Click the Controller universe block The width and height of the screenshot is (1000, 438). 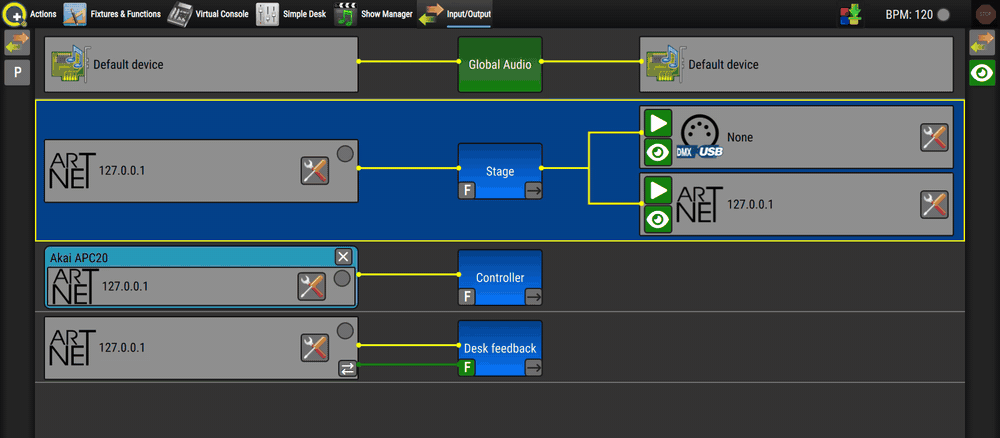[500, 277]
